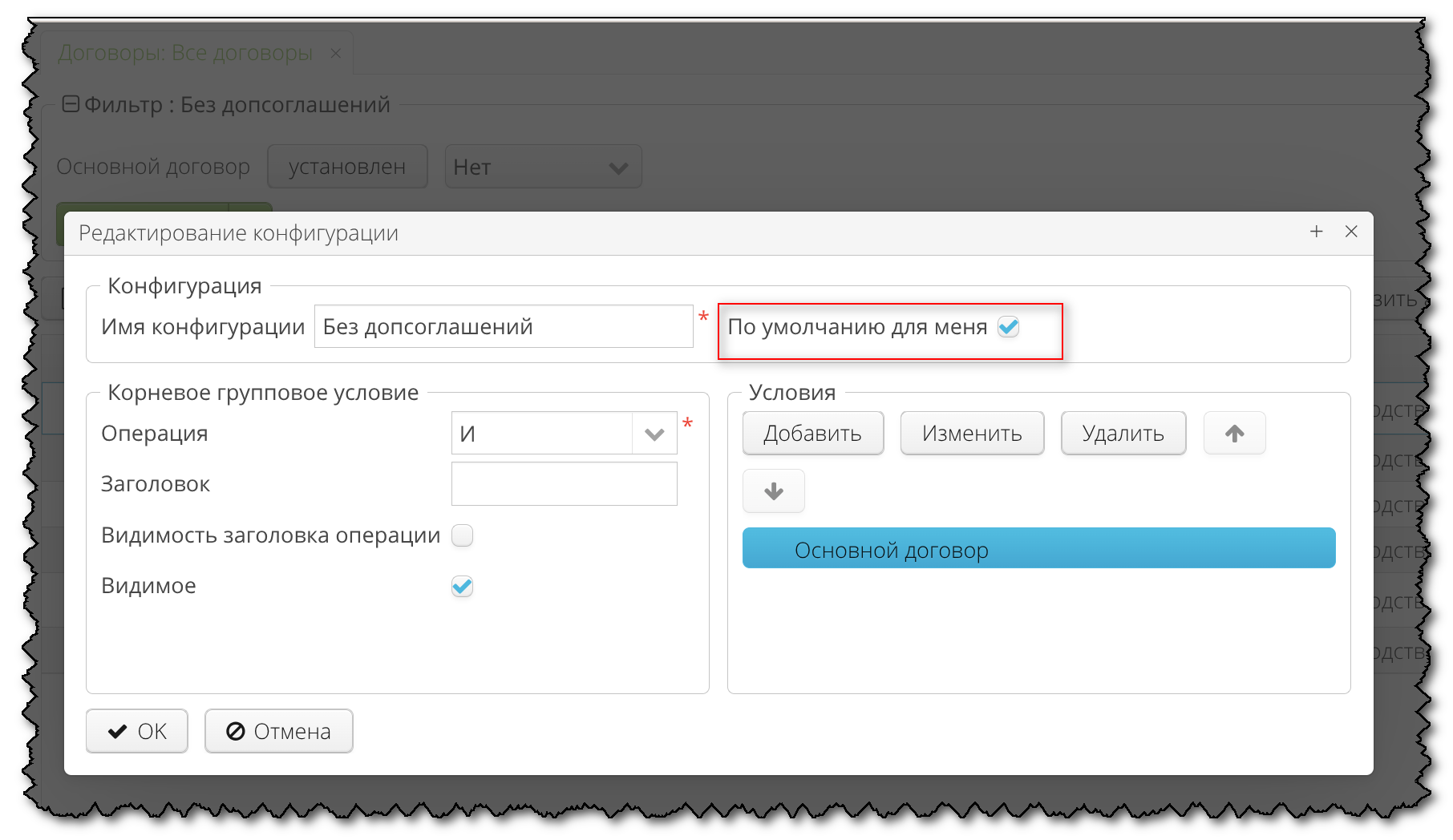1453x840 pixels.
Task: Click inside the Имя конфигурации text field
Action: [x=504, y=326]
